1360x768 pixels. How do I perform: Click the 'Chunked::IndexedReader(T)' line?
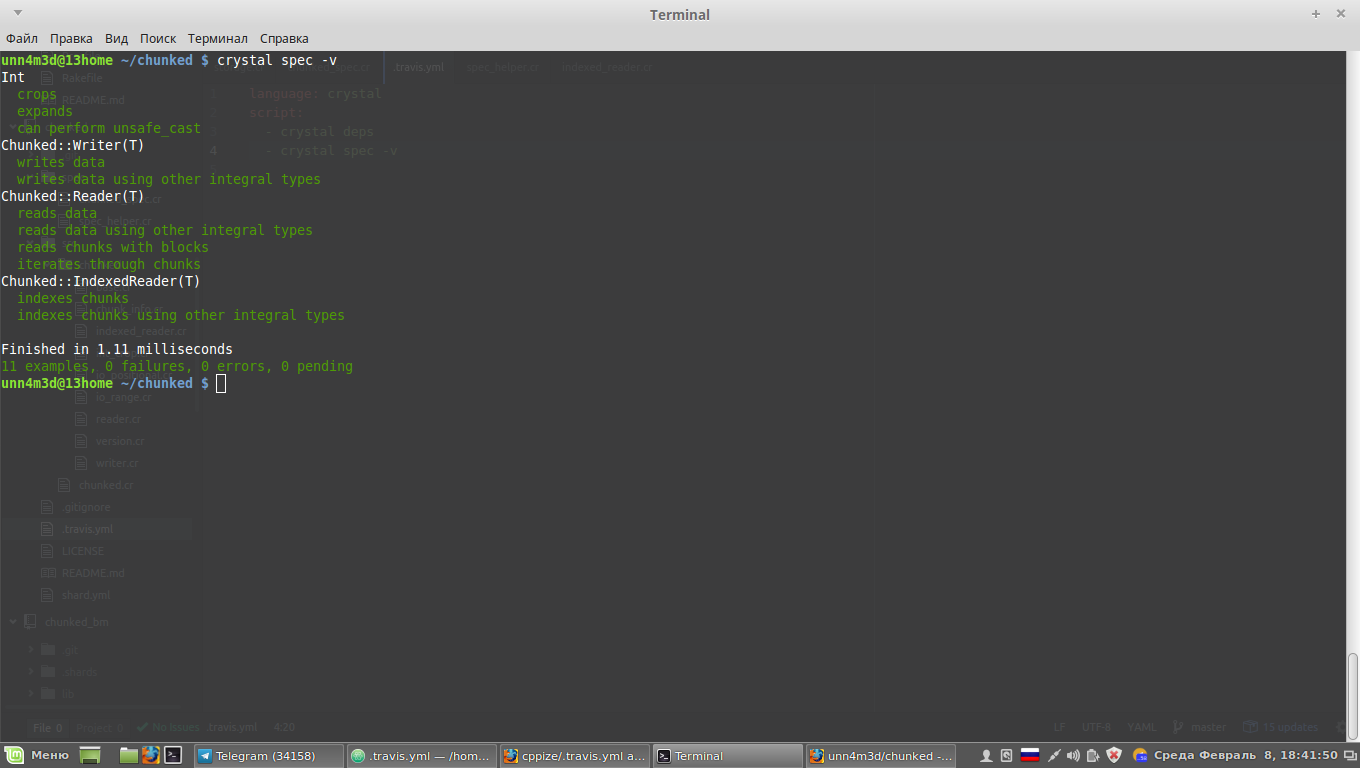pyautogui.click(x=101, y=281)
